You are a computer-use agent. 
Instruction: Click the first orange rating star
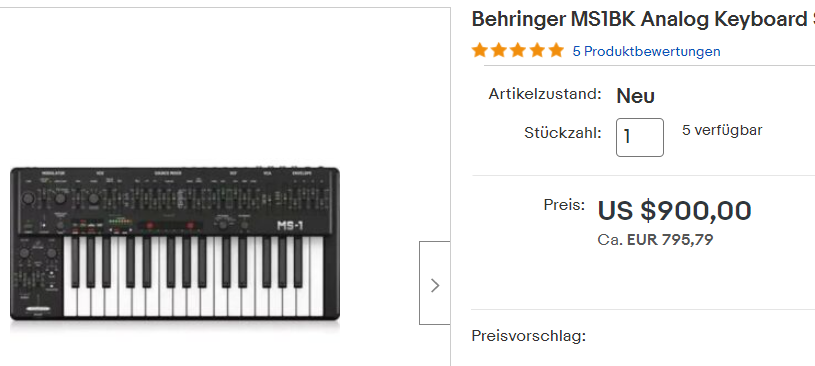480,50
